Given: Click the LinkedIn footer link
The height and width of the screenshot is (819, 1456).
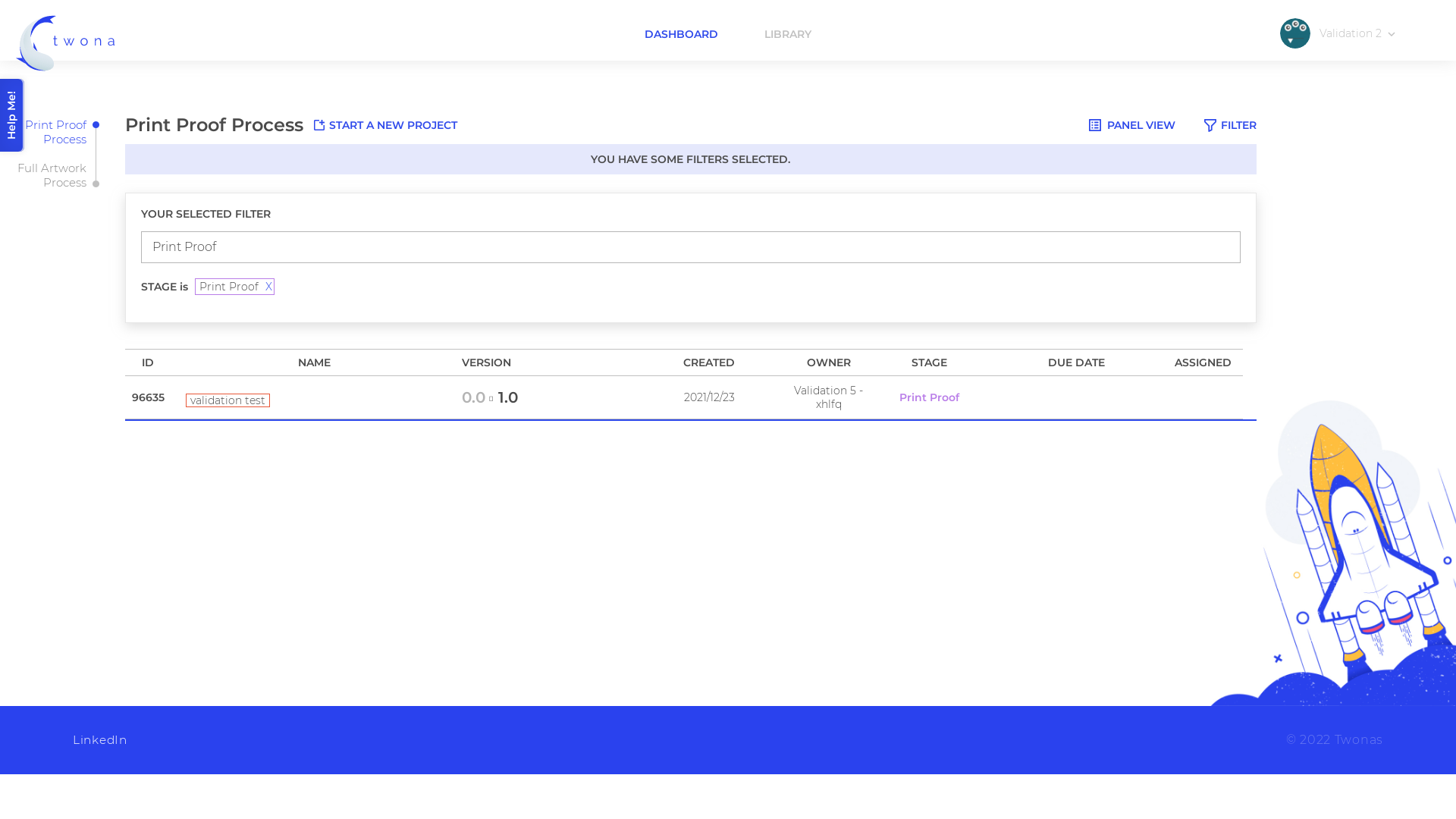Looking at the screenshot, I should (100, 740).
